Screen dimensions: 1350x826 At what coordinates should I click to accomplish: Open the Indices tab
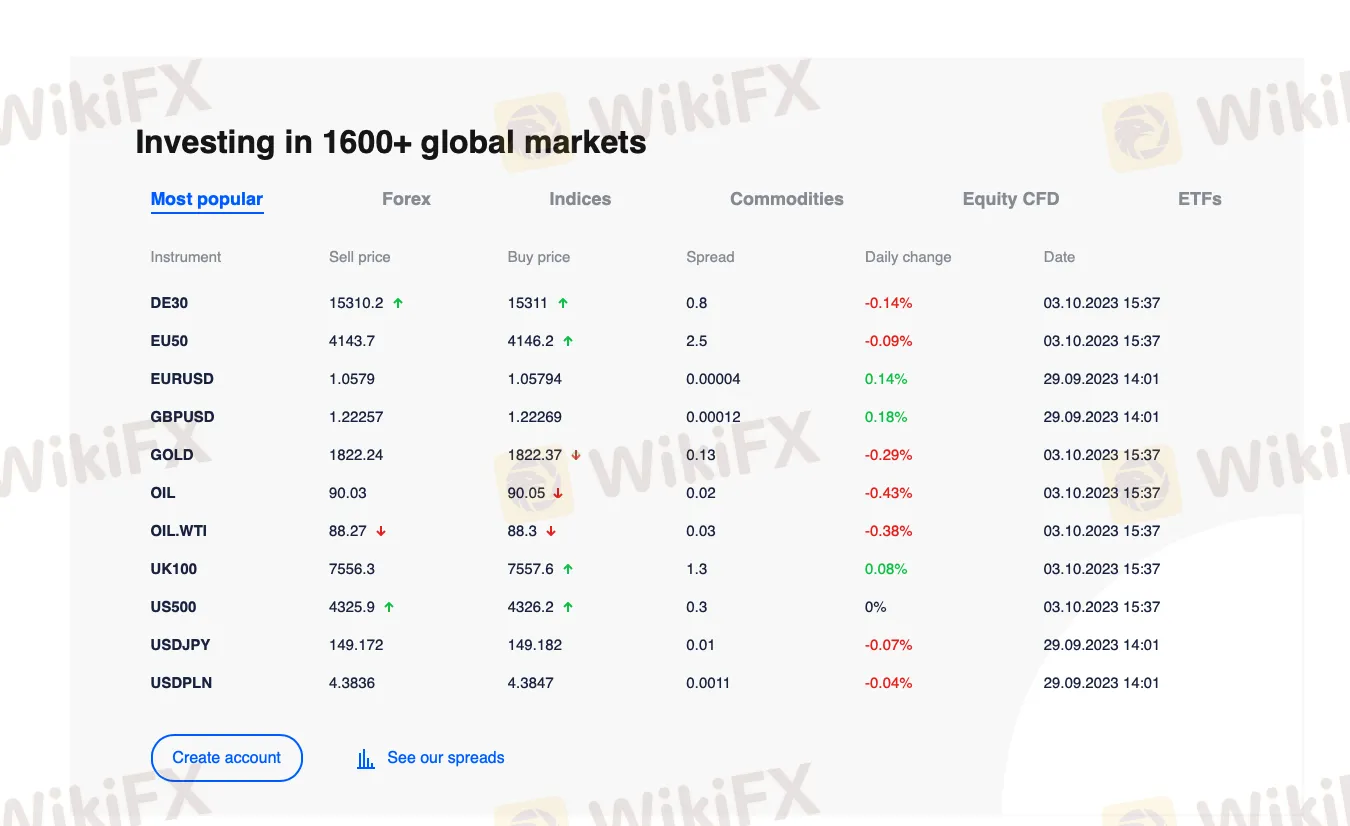point(580,199)
